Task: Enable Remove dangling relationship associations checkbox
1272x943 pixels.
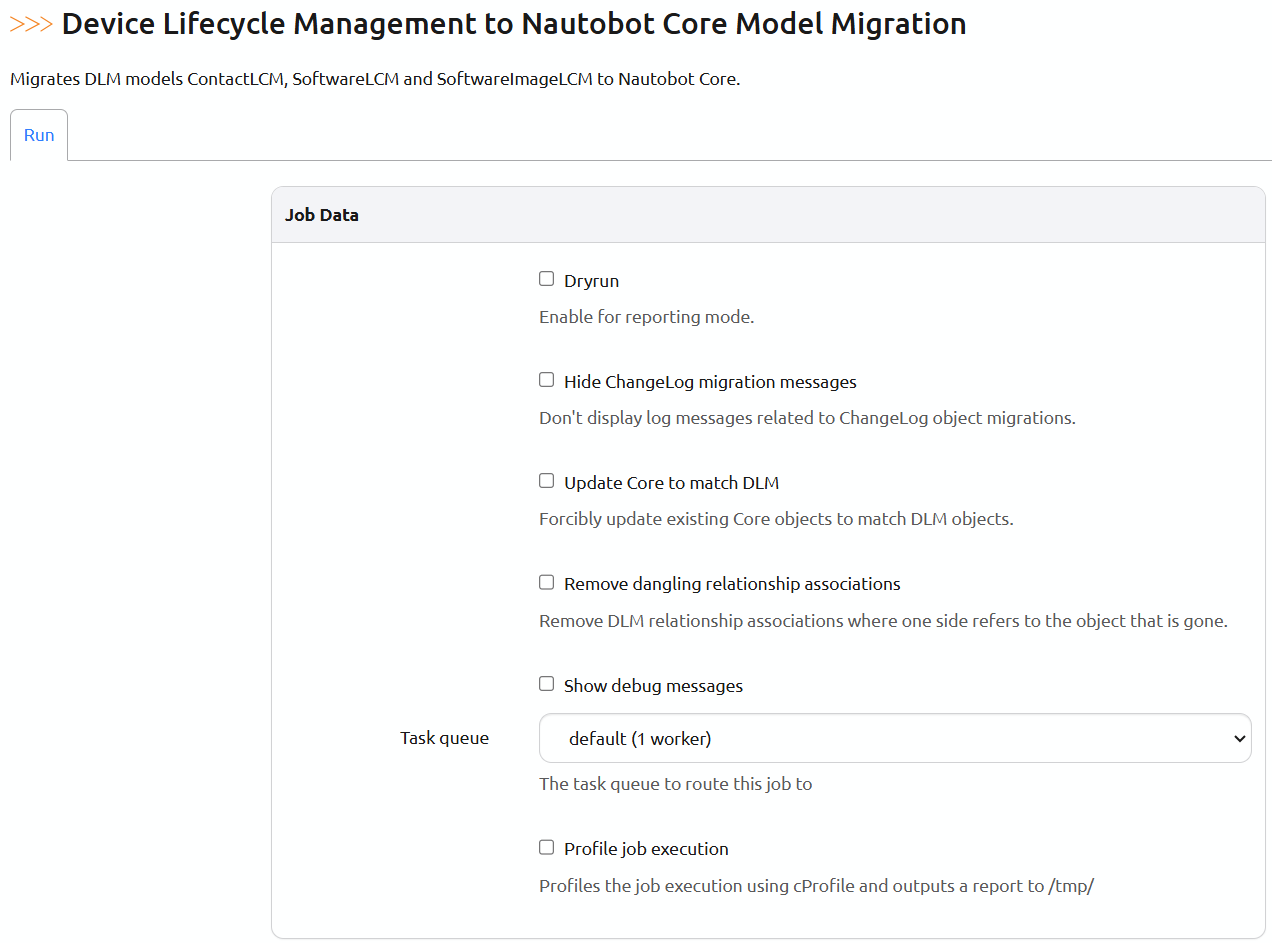Action: point(546,582)
